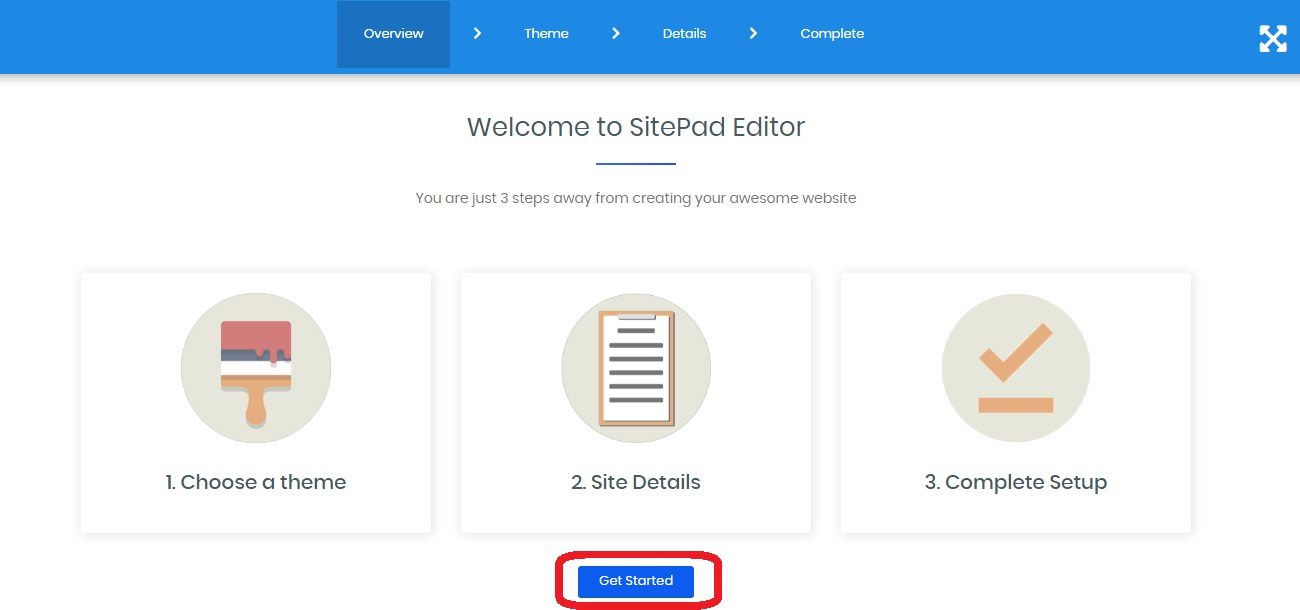1300x610 pixels.
Task: Click the paintbrush theme icon
Action: pyautogui.click(x=256, y=368)
